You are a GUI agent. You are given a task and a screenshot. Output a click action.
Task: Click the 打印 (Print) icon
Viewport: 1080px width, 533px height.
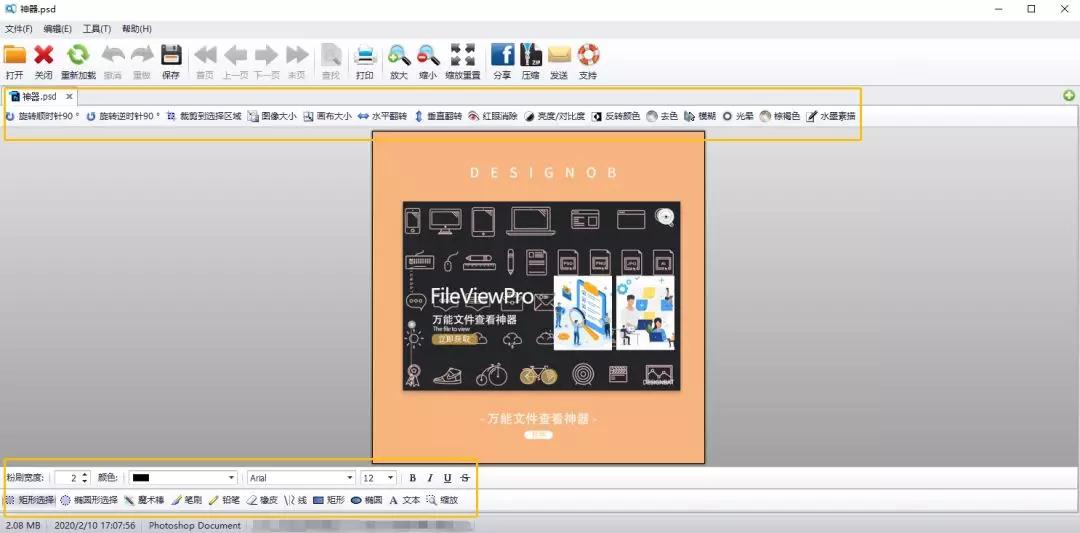365,56
